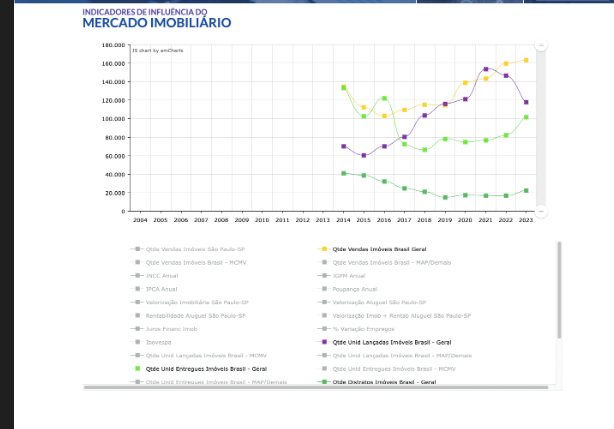This screenshot has height=429, width=614.
Task: Click the 180.000 y-axis value
Action: (114, 45)
